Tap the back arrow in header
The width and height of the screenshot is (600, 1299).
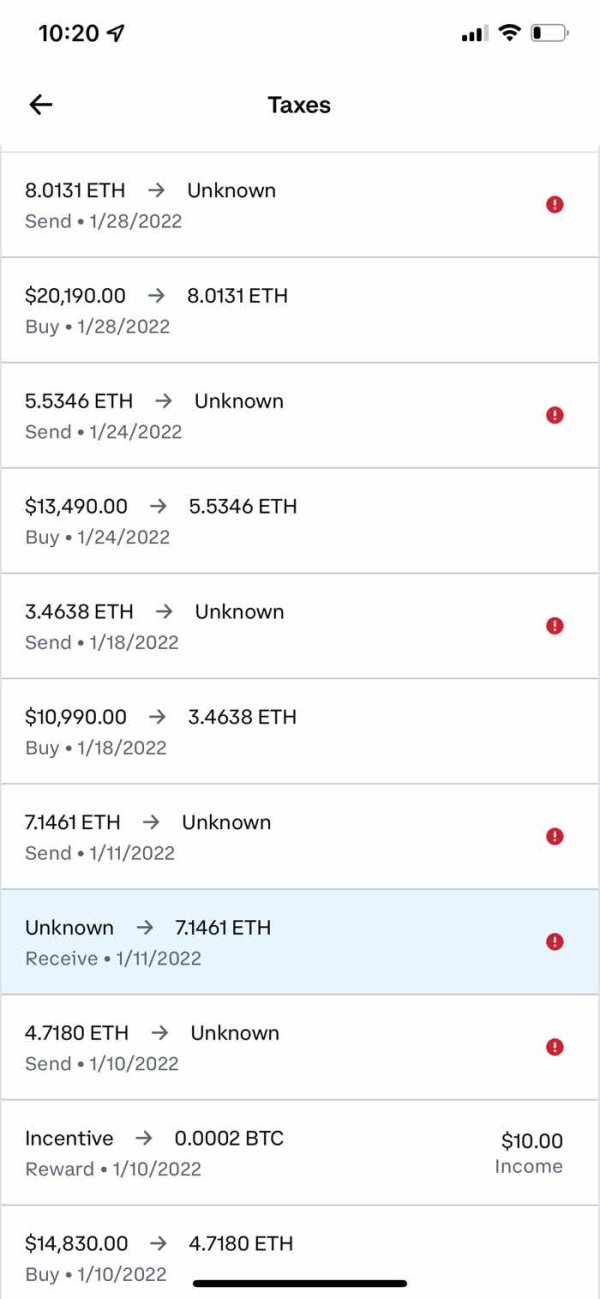click(41, 105)
